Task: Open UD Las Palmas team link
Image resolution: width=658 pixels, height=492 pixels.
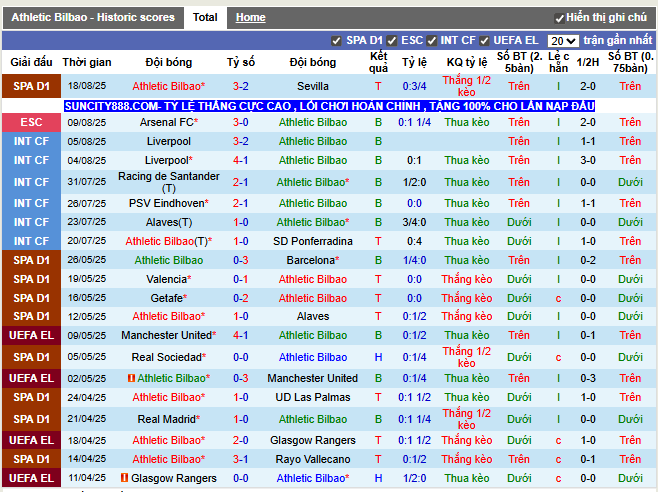Action: (x=313, y=397)
